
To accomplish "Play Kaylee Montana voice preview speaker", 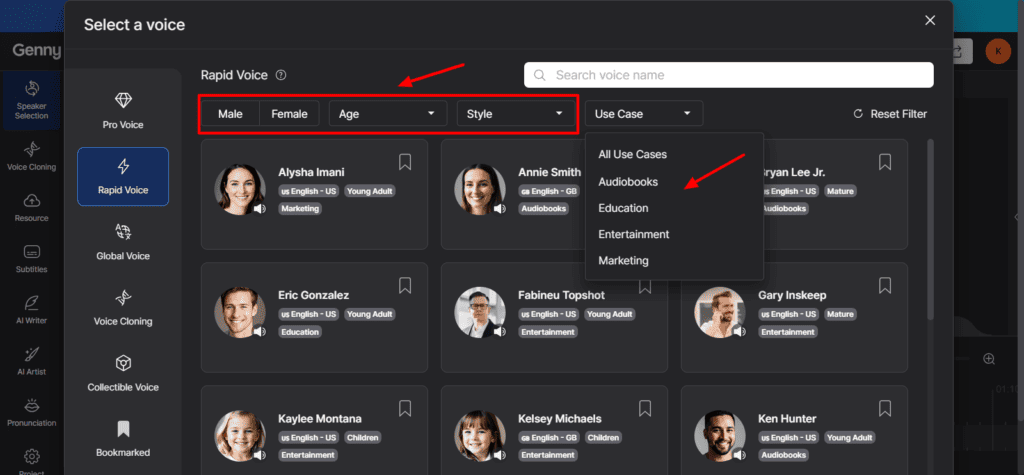I will 260,455.
